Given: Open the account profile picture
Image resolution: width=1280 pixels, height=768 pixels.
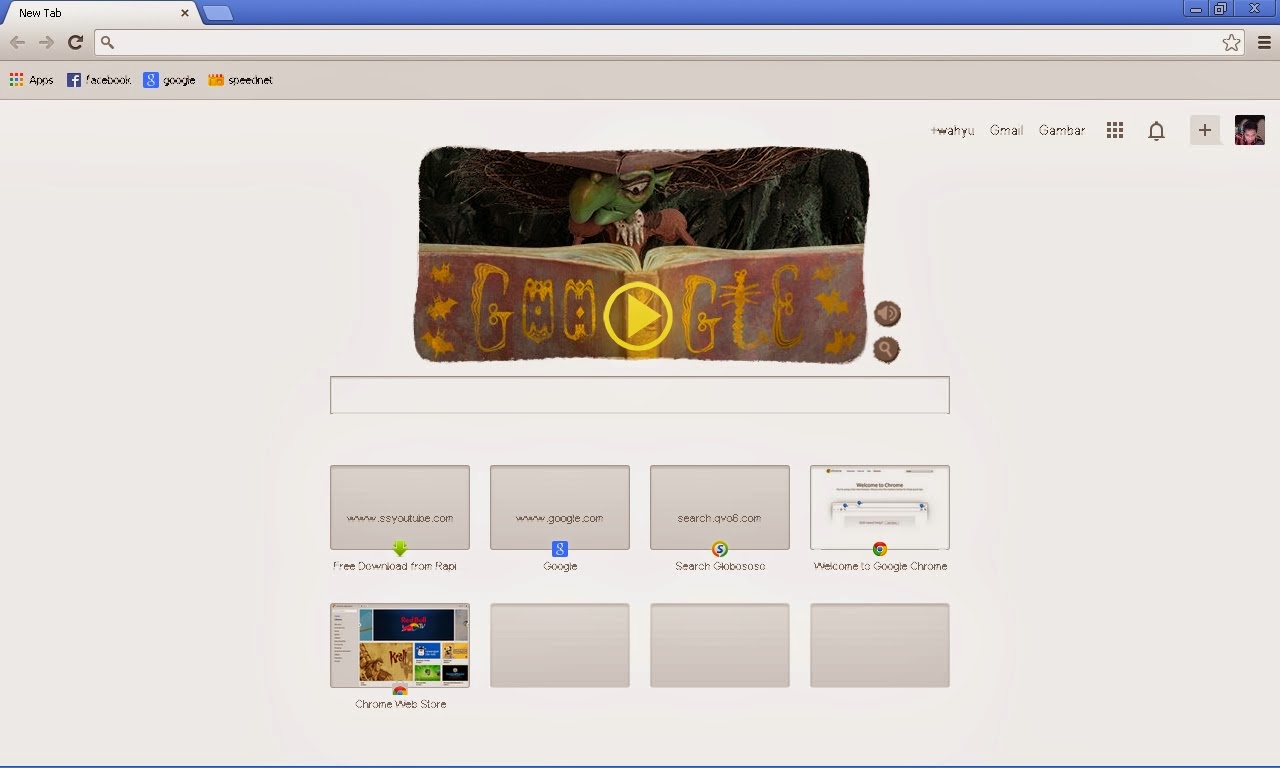Looking at the screenshot, I should click(x=1250, y=130).
